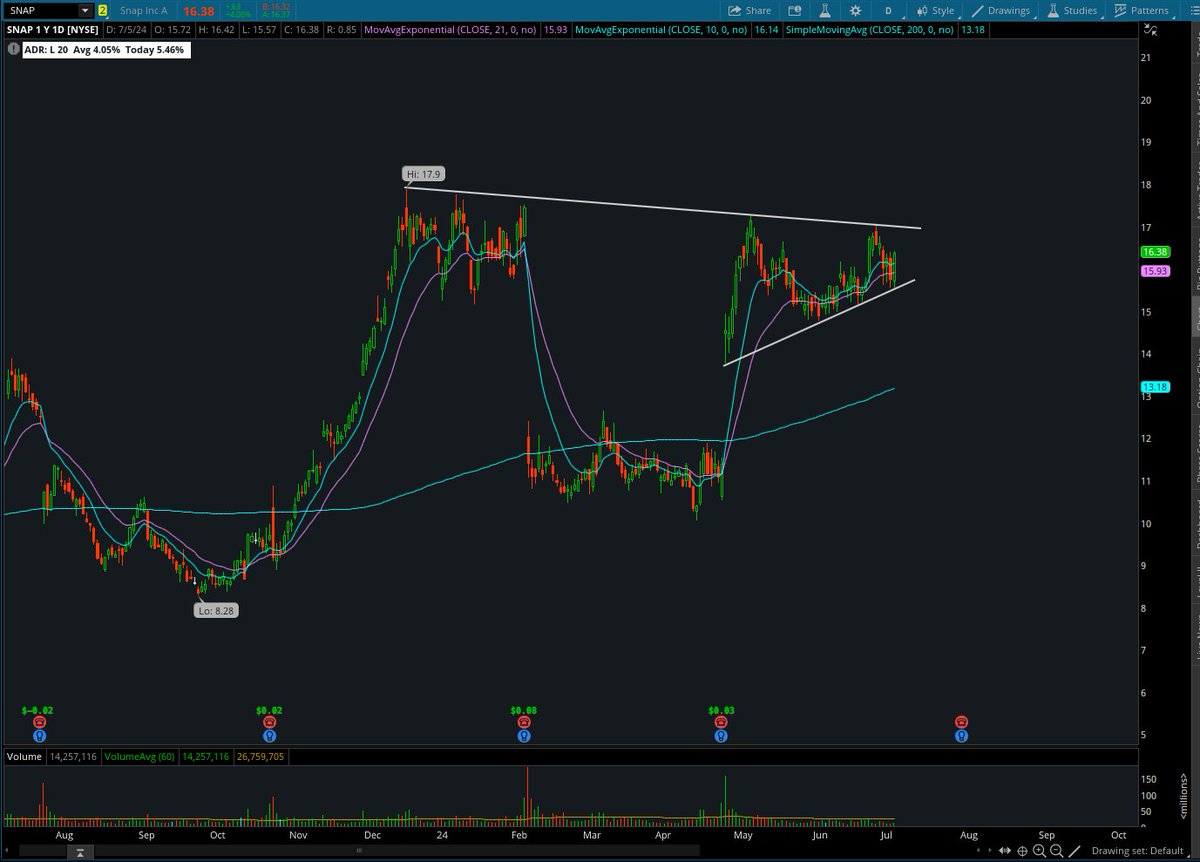Click the VolumeAvg (60) study label
The height and width of the screenshot is (862, 1200).
tap(138, 757)
